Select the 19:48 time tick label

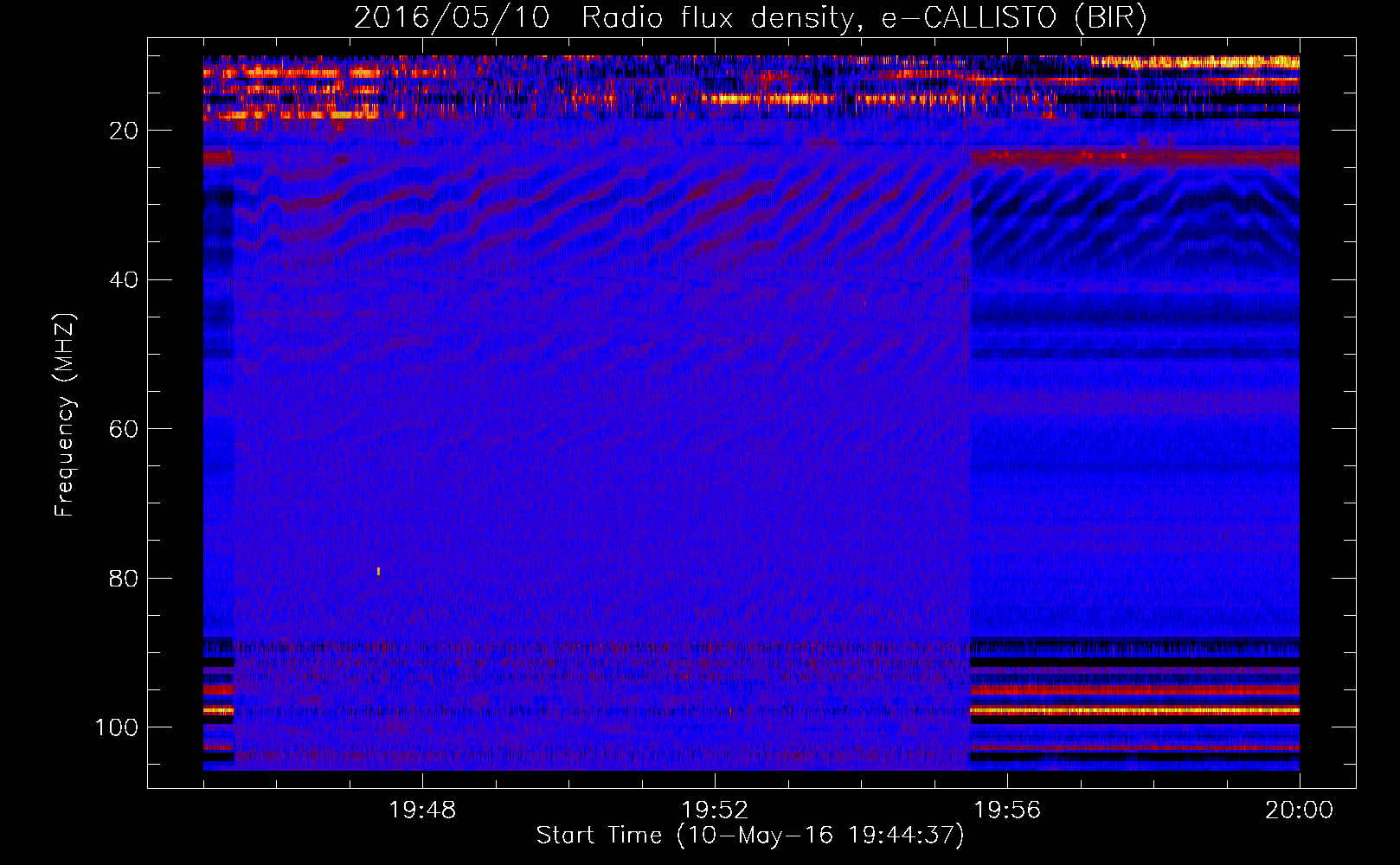click(422, 810)
